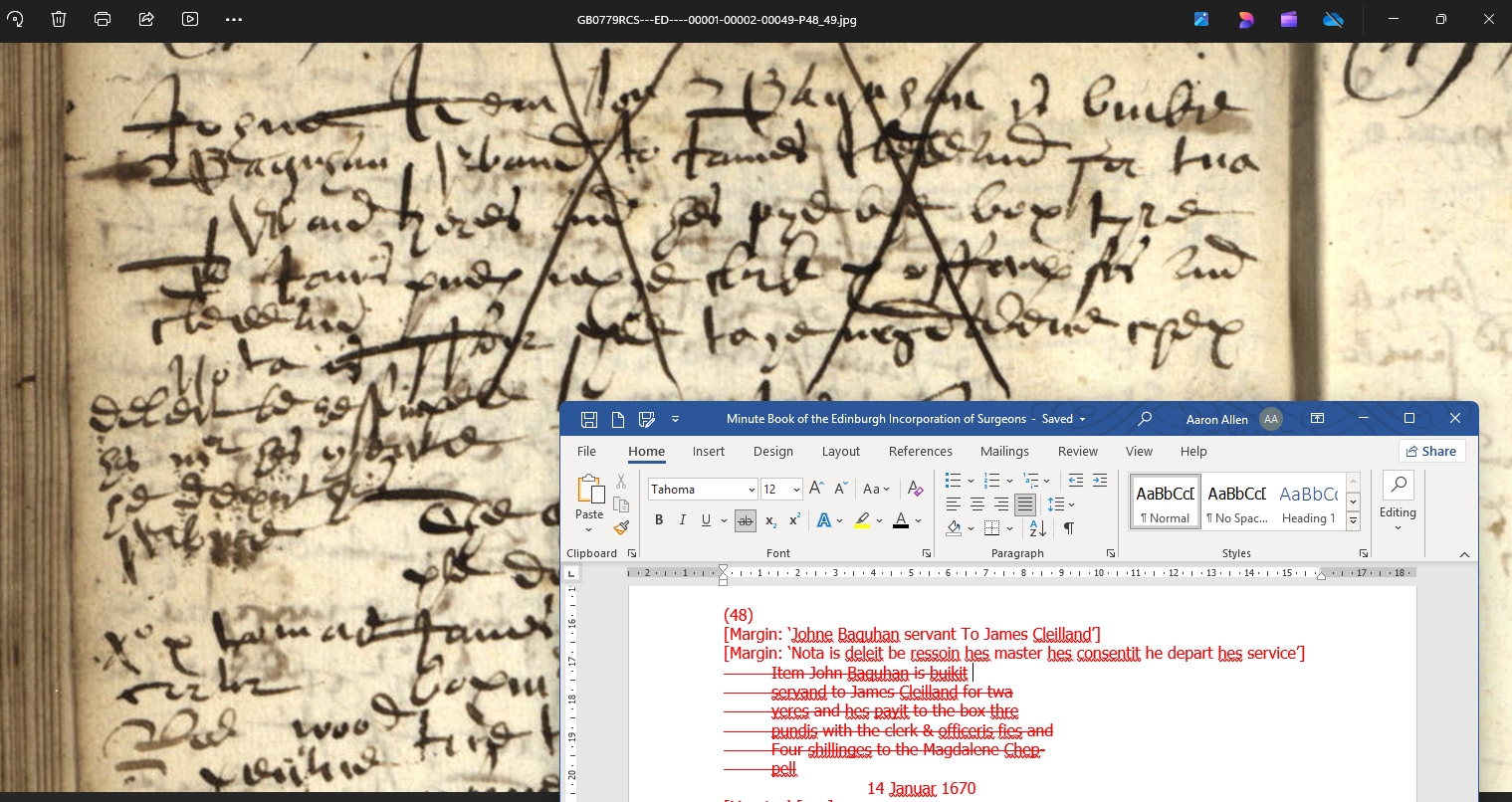
Task: Click the Sort A-Z icon
Action: (x=1037, y=527)
